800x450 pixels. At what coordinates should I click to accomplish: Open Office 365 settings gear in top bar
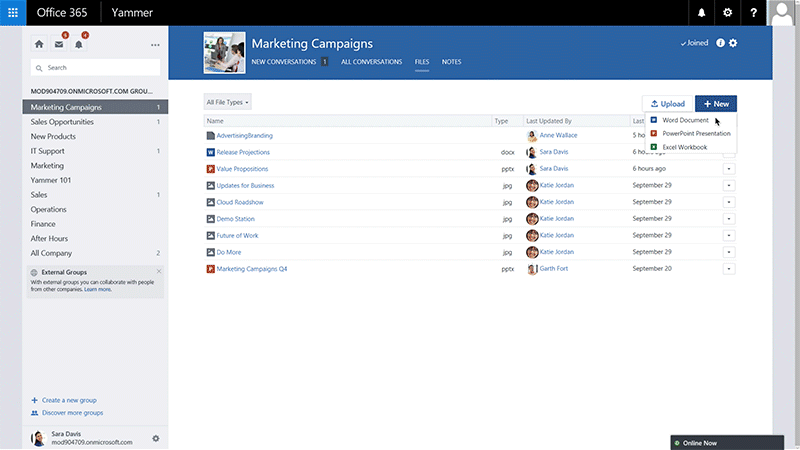728,13
